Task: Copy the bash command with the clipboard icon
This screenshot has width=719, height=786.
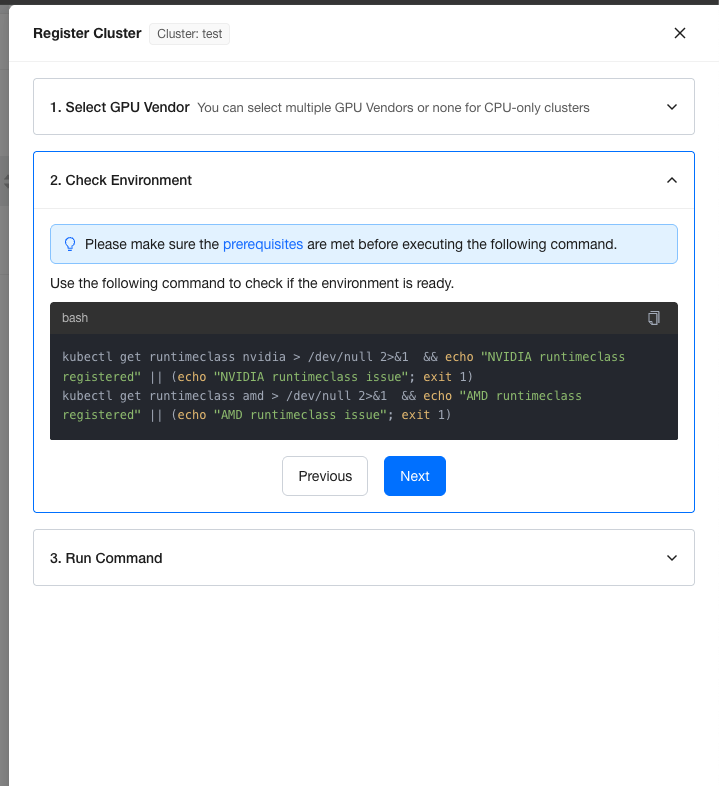Action: tap(653, 318)
